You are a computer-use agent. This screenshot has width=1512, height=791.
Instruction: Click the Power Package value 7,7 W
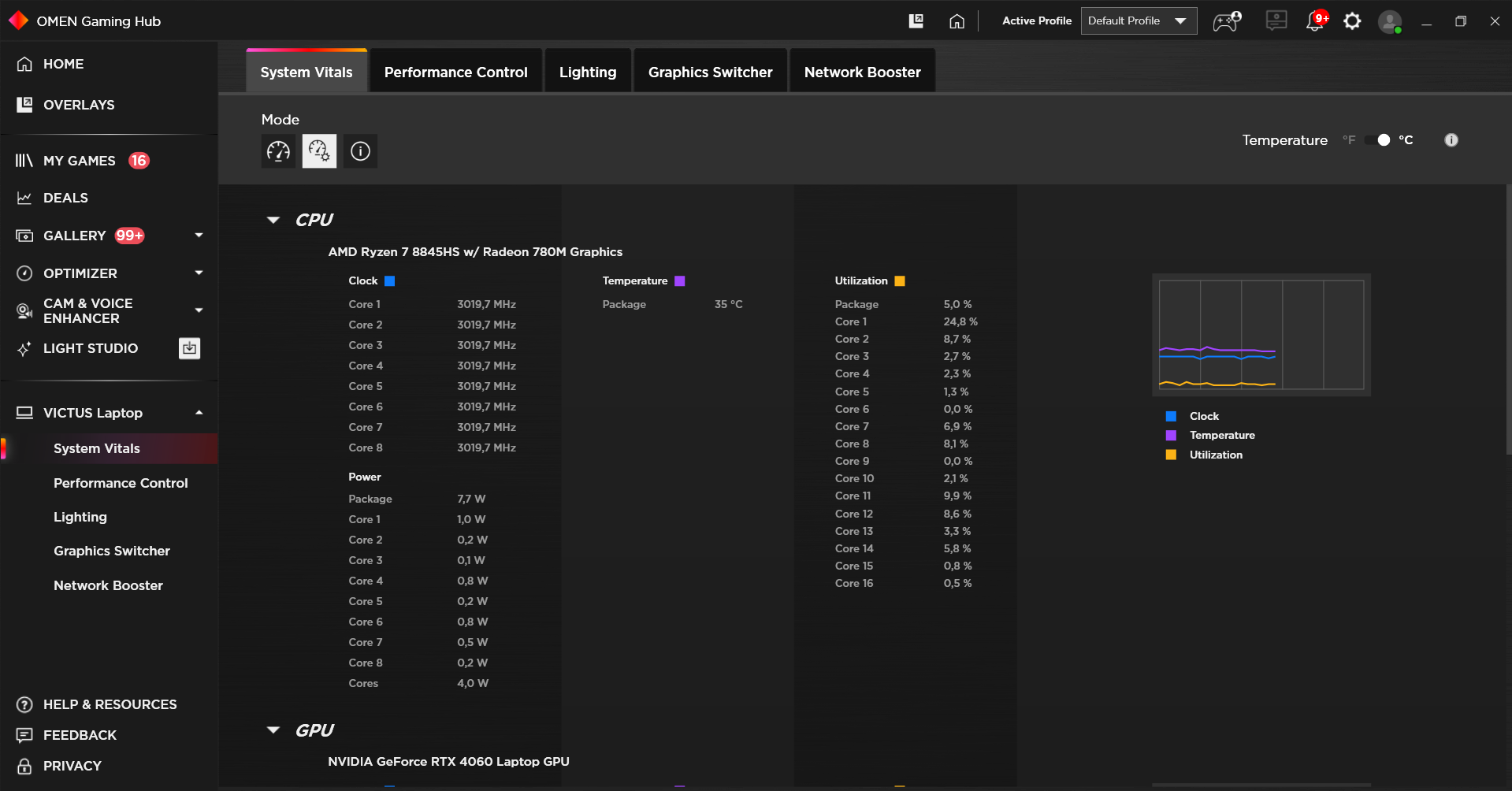coord(471,499)
